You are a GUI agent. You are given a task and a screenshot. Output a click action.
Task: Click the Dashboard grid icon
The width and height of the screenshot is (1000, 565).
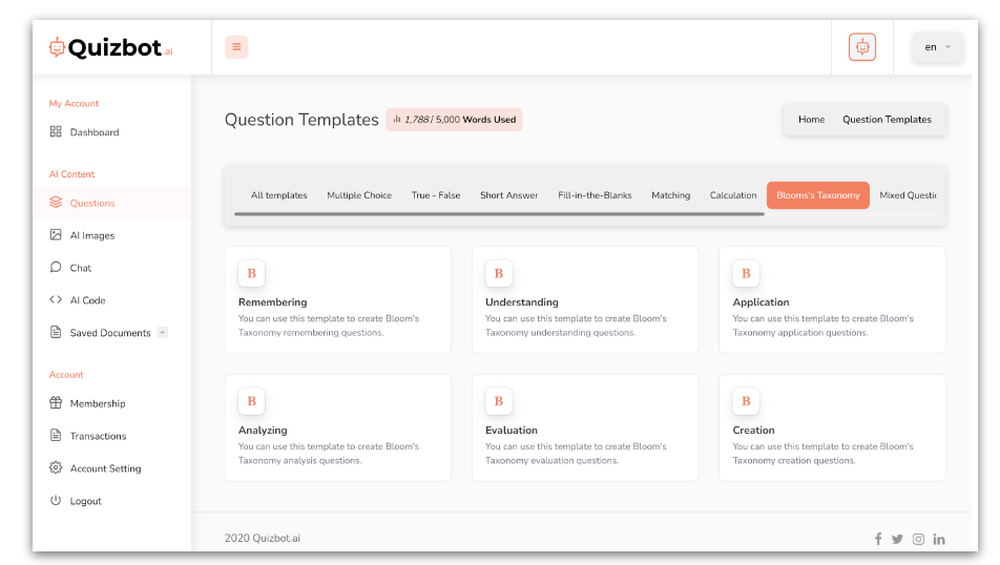(x=55, y=131)
